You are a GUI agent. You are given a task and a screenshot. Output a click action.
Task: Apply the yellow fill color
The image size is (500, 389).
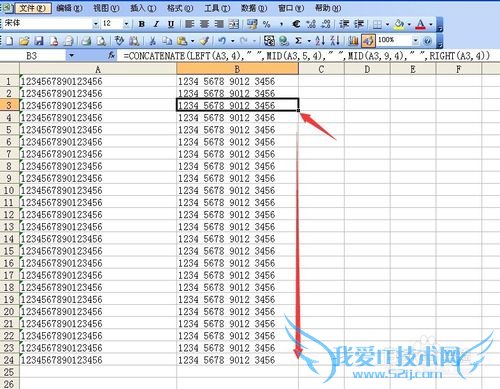tap(399, 24)
